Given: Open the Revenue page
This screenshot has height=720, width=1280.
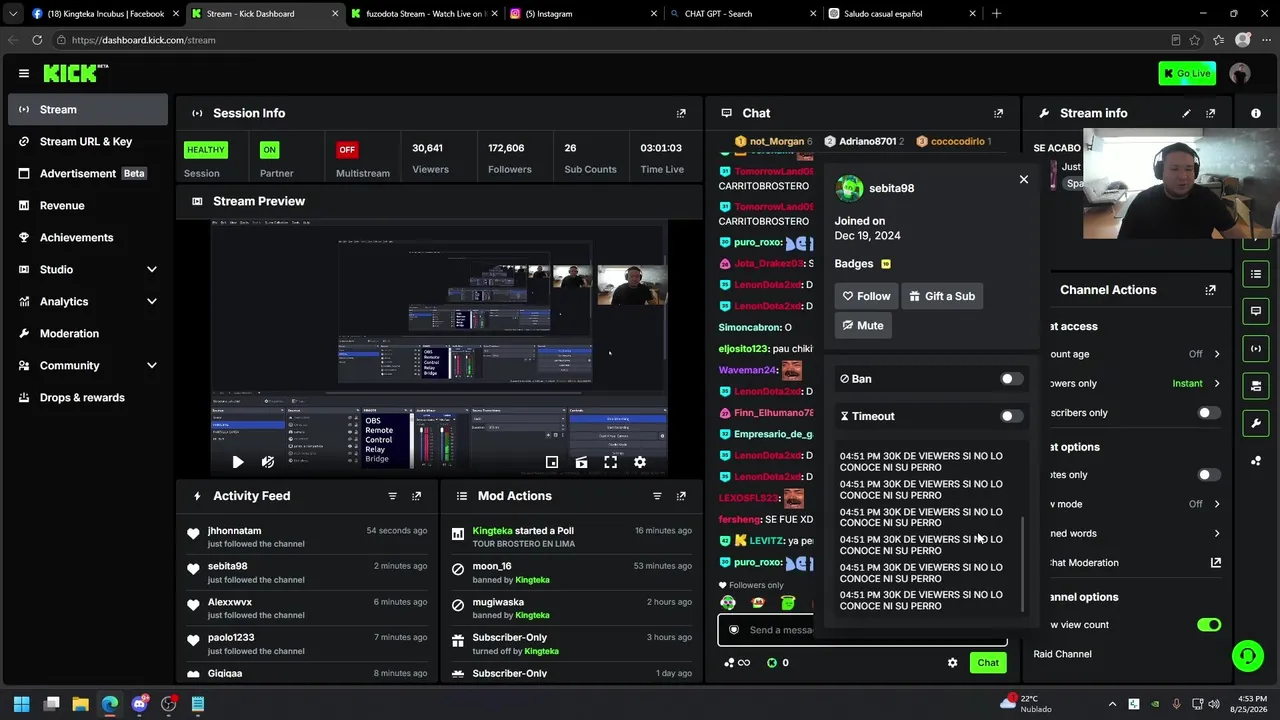Looking at the screenshot, I should pos(88,206).
